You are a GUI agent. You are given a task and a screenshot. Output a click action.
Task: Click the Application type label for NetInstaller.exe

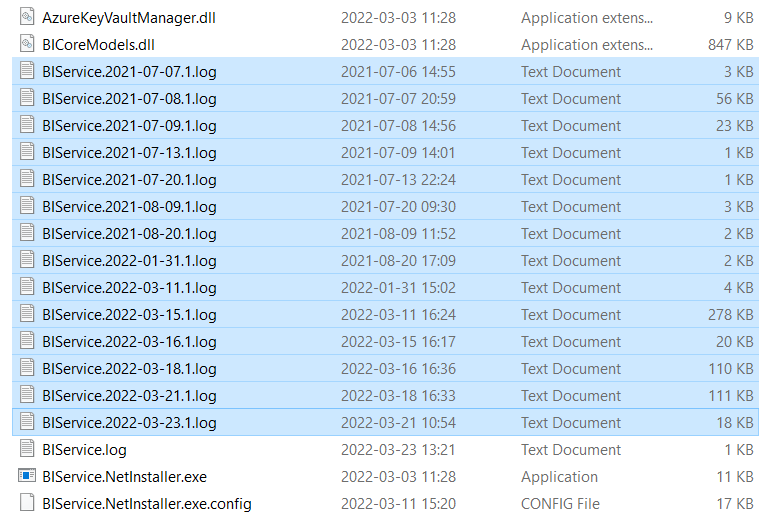tap(559, 477)
